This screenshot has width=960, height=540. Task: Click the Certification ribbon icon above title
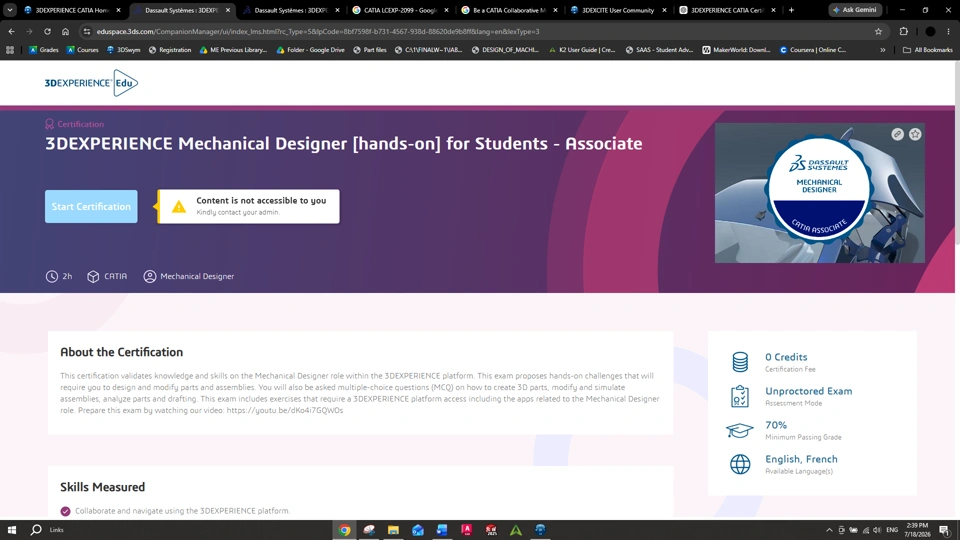point(50,124)
